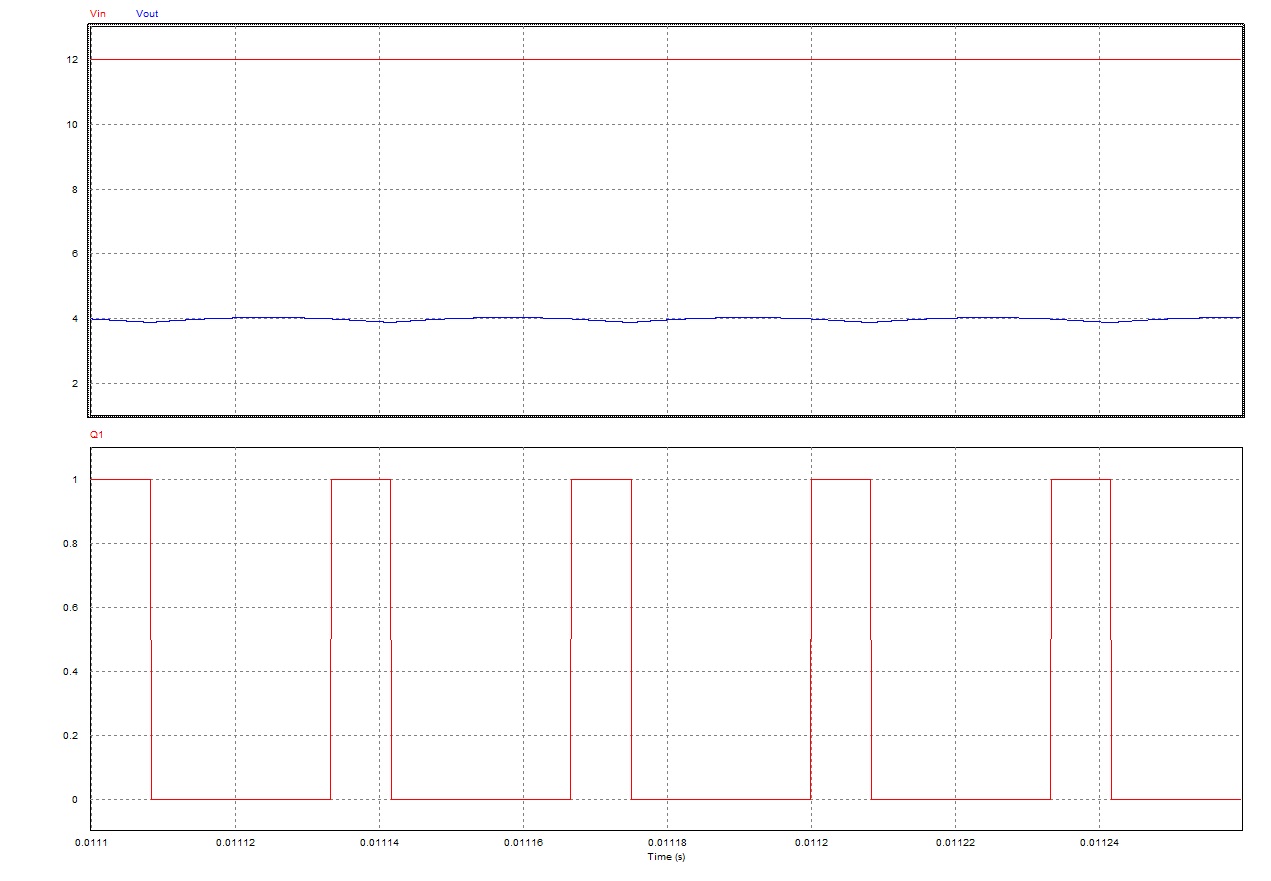Viewport: 1271px width, 881px height.
Task: Click the 0.4 value on Q1 plot axis
Action: pyautogui.click(x=72, y=672)
